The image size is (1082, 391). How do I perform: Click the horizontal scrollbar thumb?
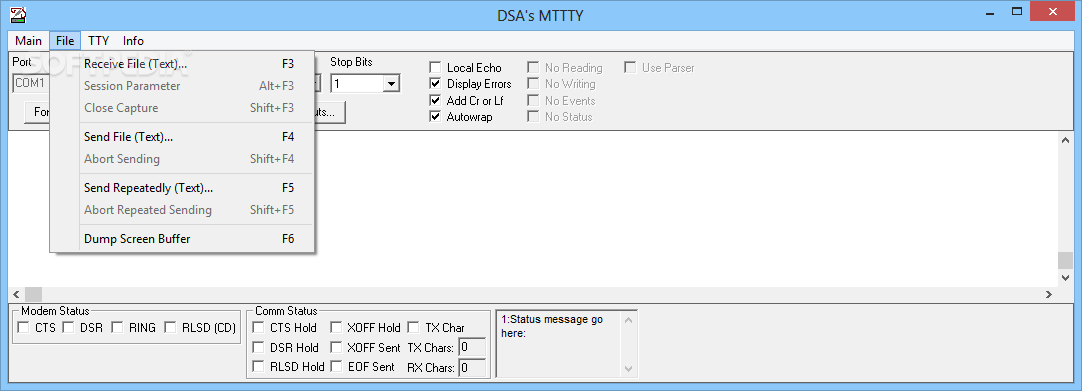33,294
